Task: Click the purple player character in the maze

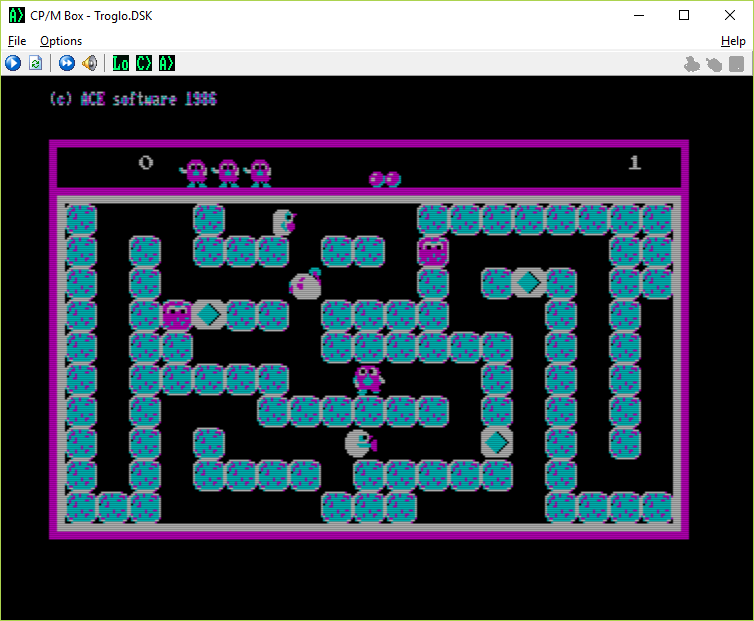Action: pos(368,380)
